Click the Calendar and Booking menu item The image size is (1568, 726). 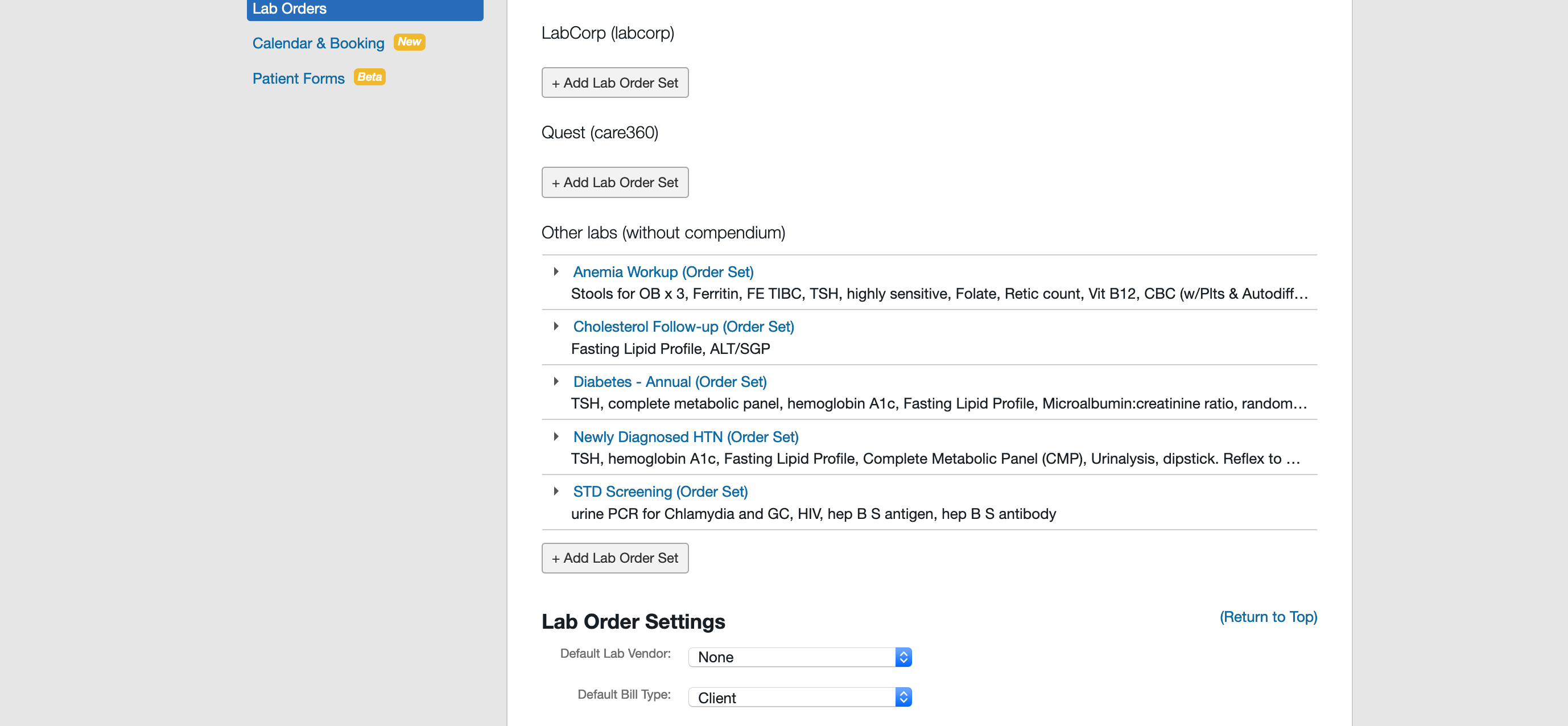pos(317,42)
